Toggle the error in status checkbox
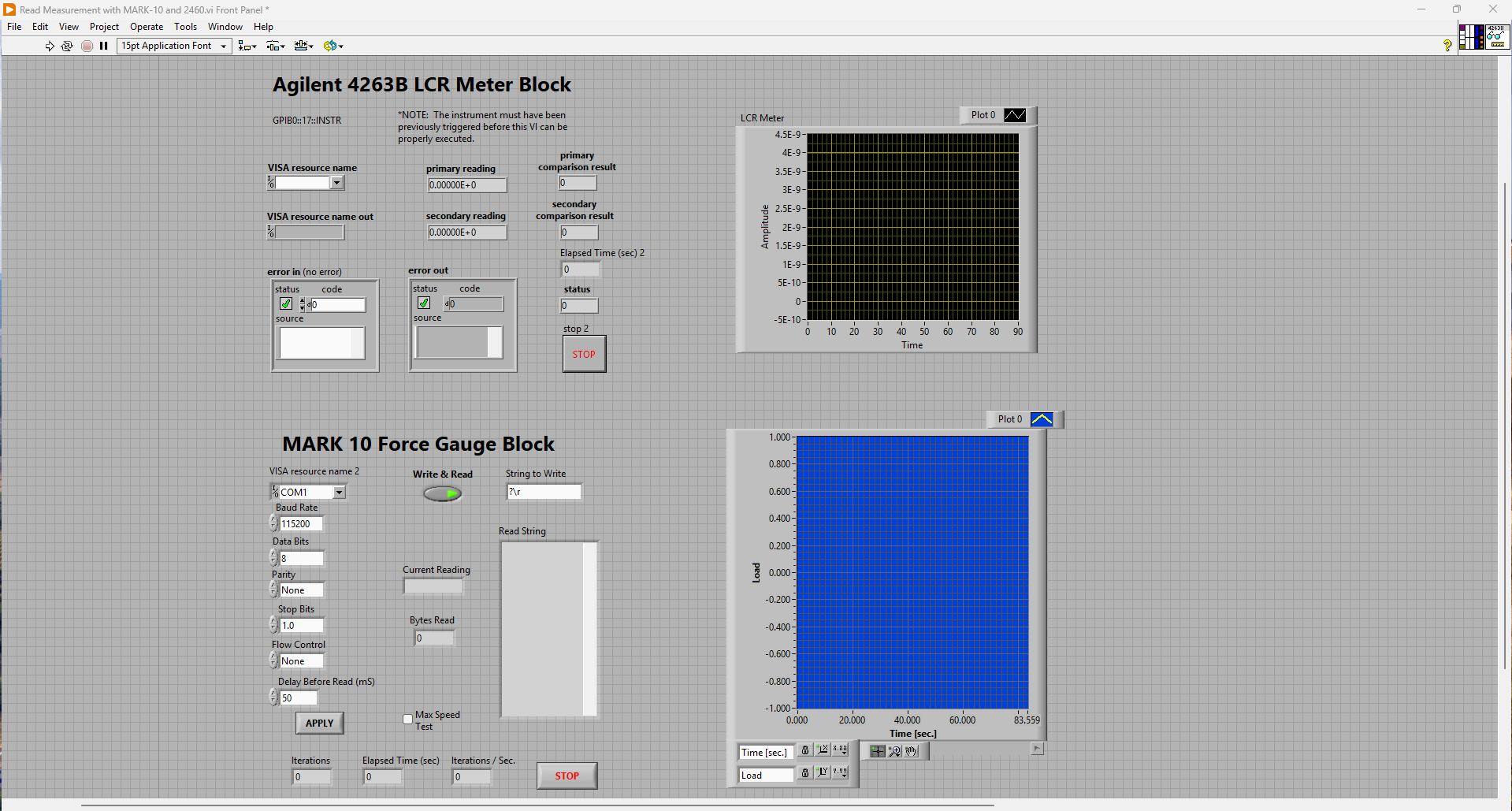 tap(286, 304)
